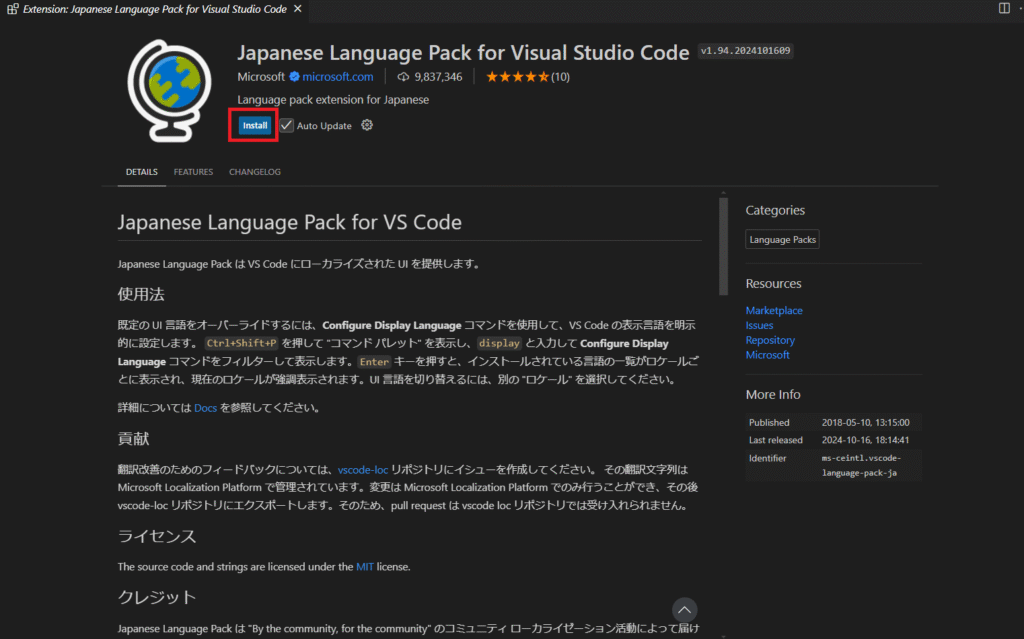The image size is (1024, 639).
Task: Open the extension manage gear icon
Action: [367, 125]
